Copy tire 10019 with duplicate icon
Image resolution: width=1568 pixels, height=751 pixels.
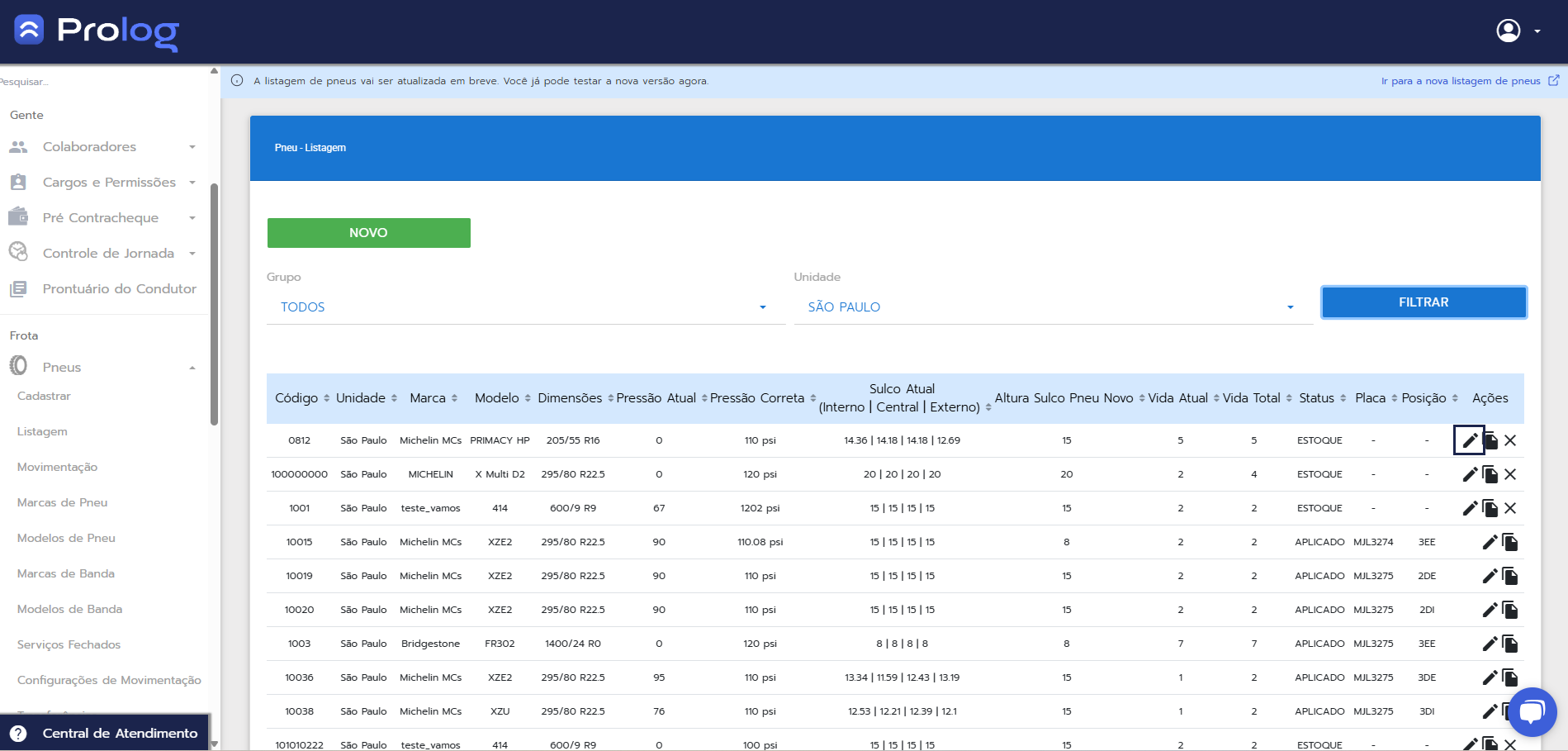1510,576
